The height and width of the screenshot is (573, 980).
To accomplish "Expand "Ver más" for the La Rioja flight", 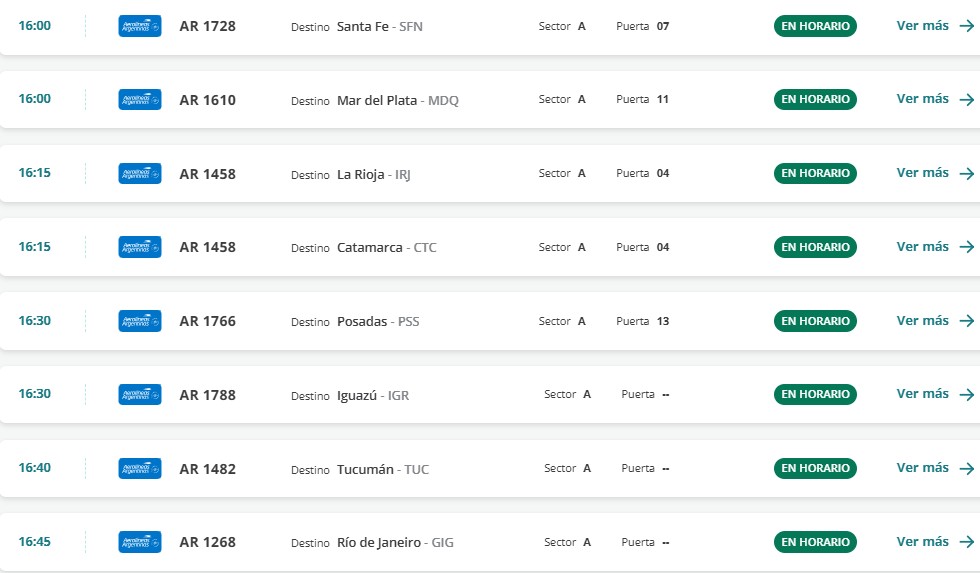I will click(922, 173).
